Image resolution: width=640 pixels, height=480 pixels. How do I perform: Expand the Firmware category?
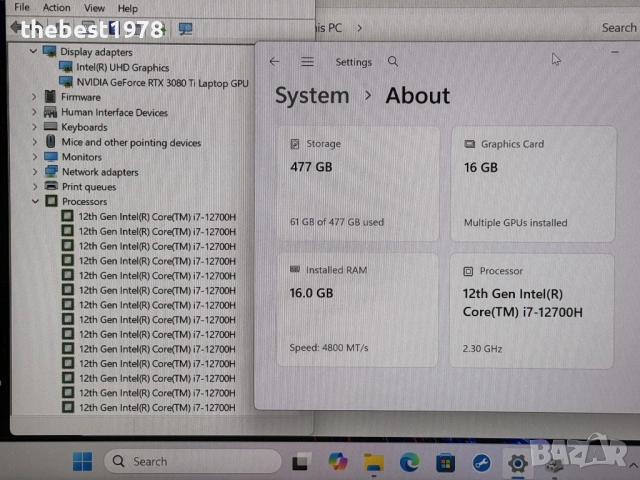(x=34, y=97)
